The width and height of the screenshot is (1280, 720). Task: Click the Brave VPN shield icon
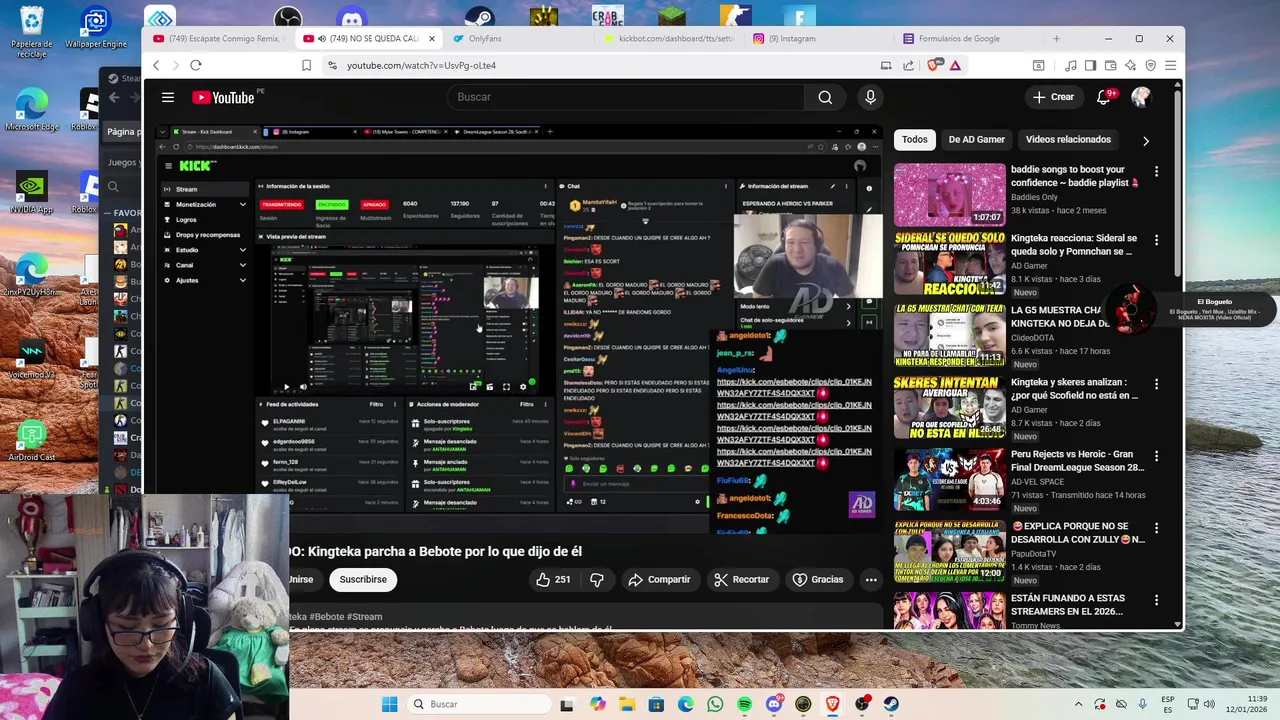point(1150,65)
